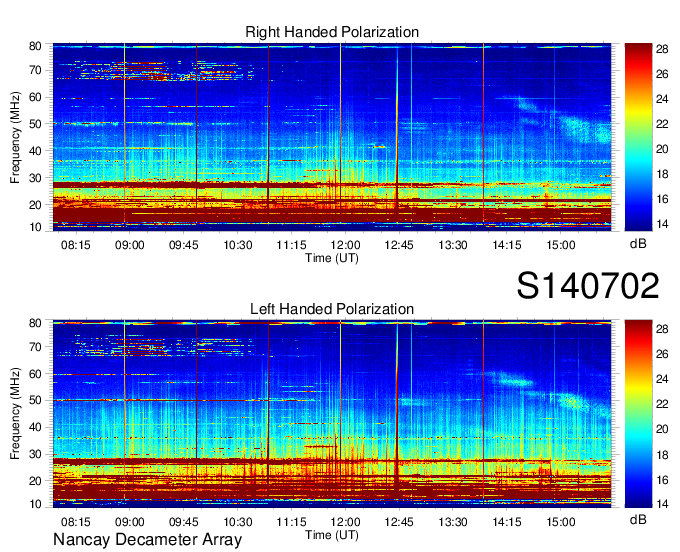The width and height of the screenshot is (680, 552).
Task: Click 10 frequency tick of Right Handed plot
Action: tap(35, 227)
